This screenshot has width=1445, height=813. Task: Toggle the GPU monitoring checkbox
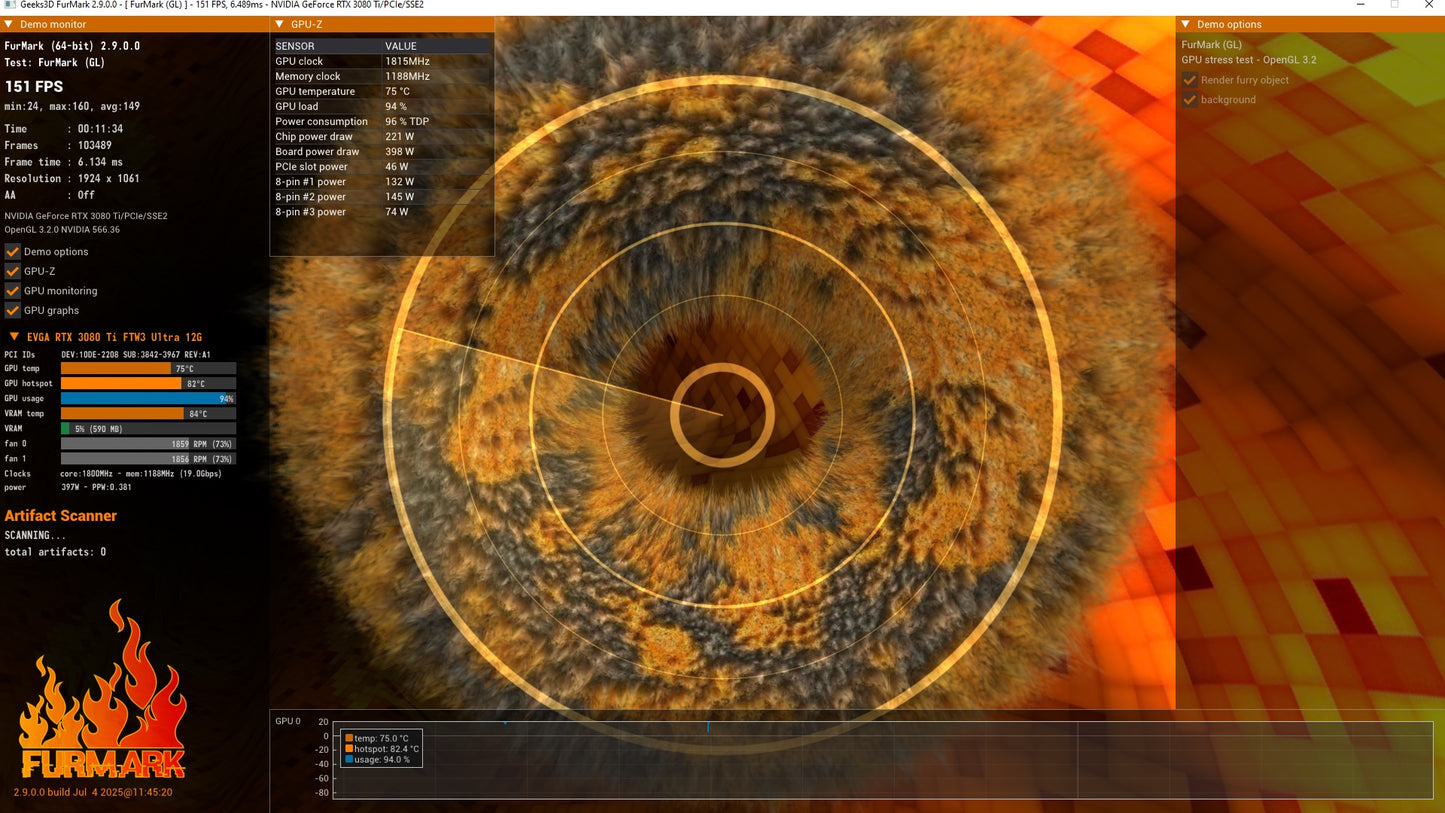[13, 291]
